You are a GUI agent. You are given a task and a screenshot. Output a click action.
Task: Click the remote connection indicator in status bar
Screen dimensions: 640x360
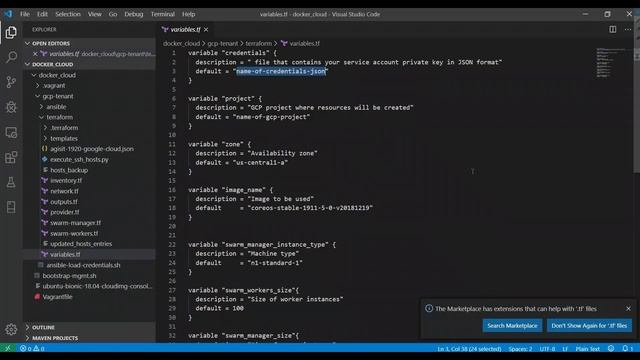[x=8, y=348]
